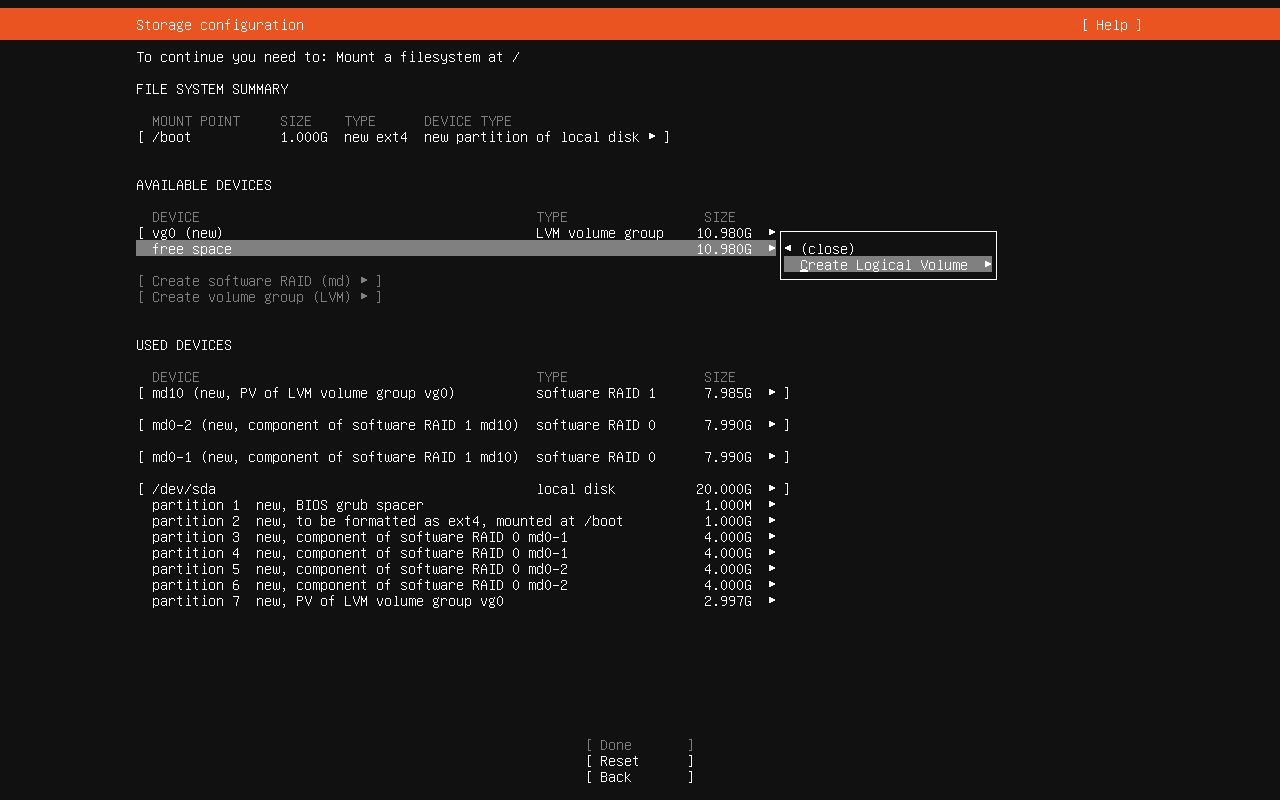Image resolution: width=1280 pixels, height=800 pixels.
Task: Click Create software RAID (md) option
Action: pyautogui.click(x=259, y=281)
